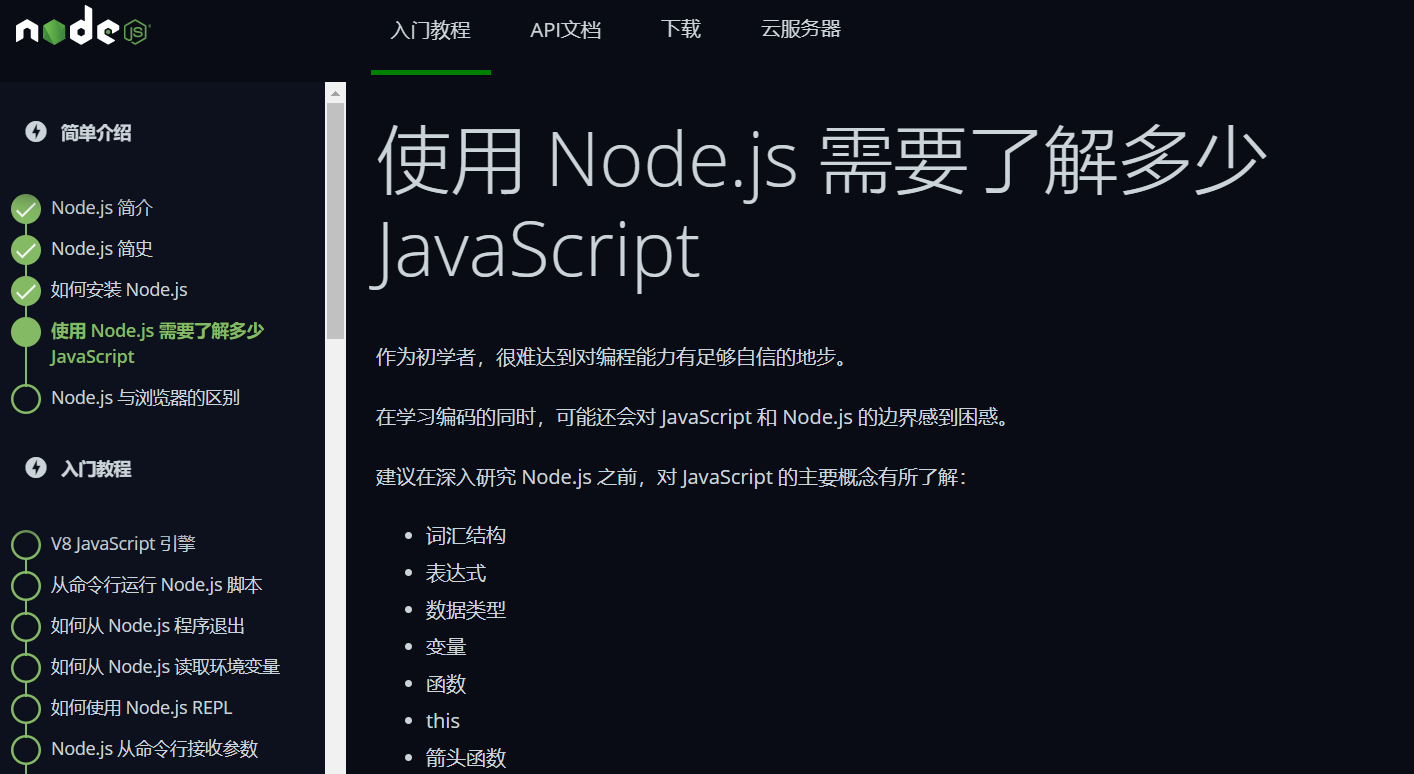Click the checkmark circle for Node.js 简史

[x=26, y=250]
